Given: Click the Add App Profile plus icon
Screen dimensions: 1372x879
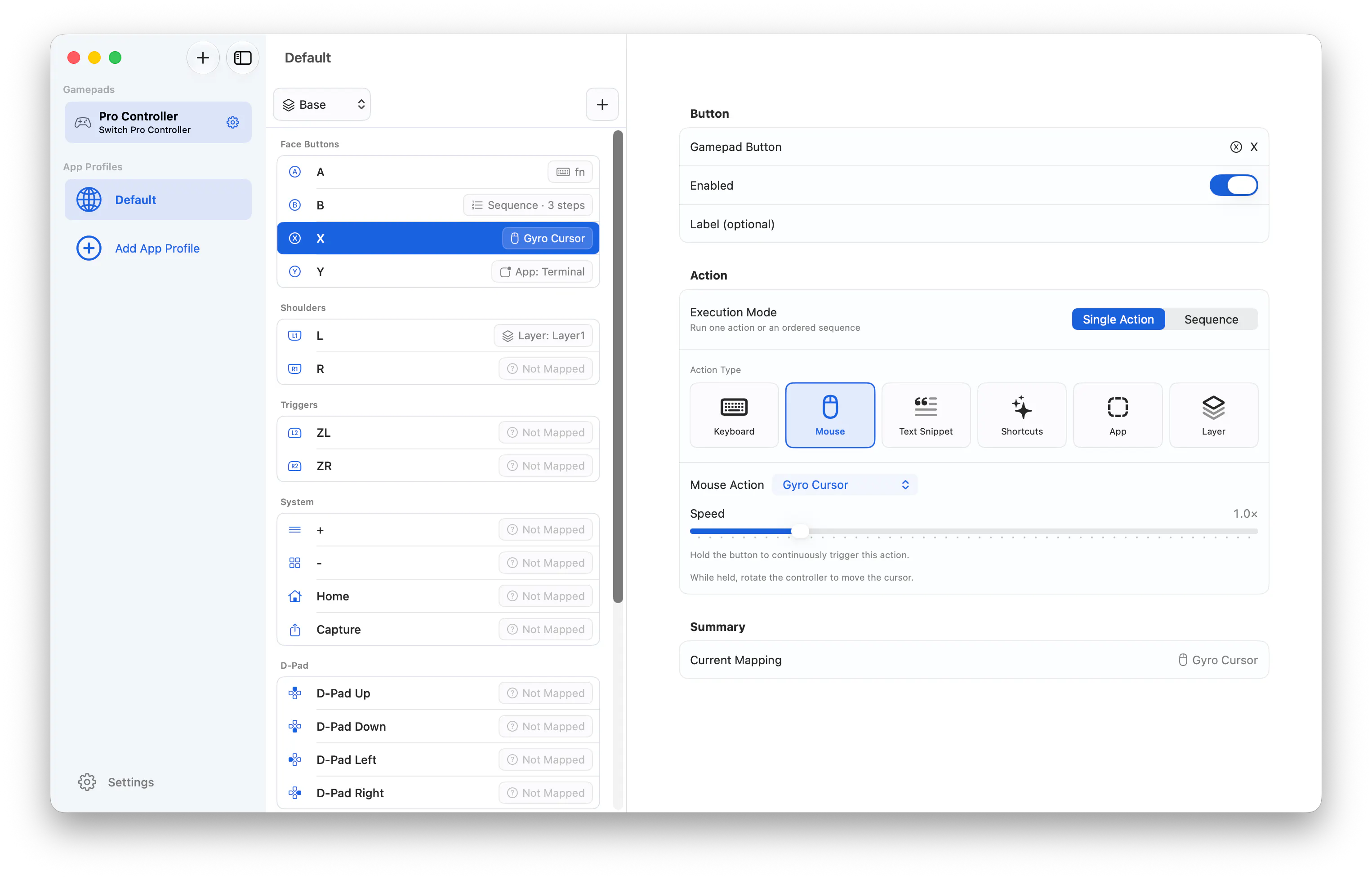Looking at the screenshot, I should (x=89, y=249).
